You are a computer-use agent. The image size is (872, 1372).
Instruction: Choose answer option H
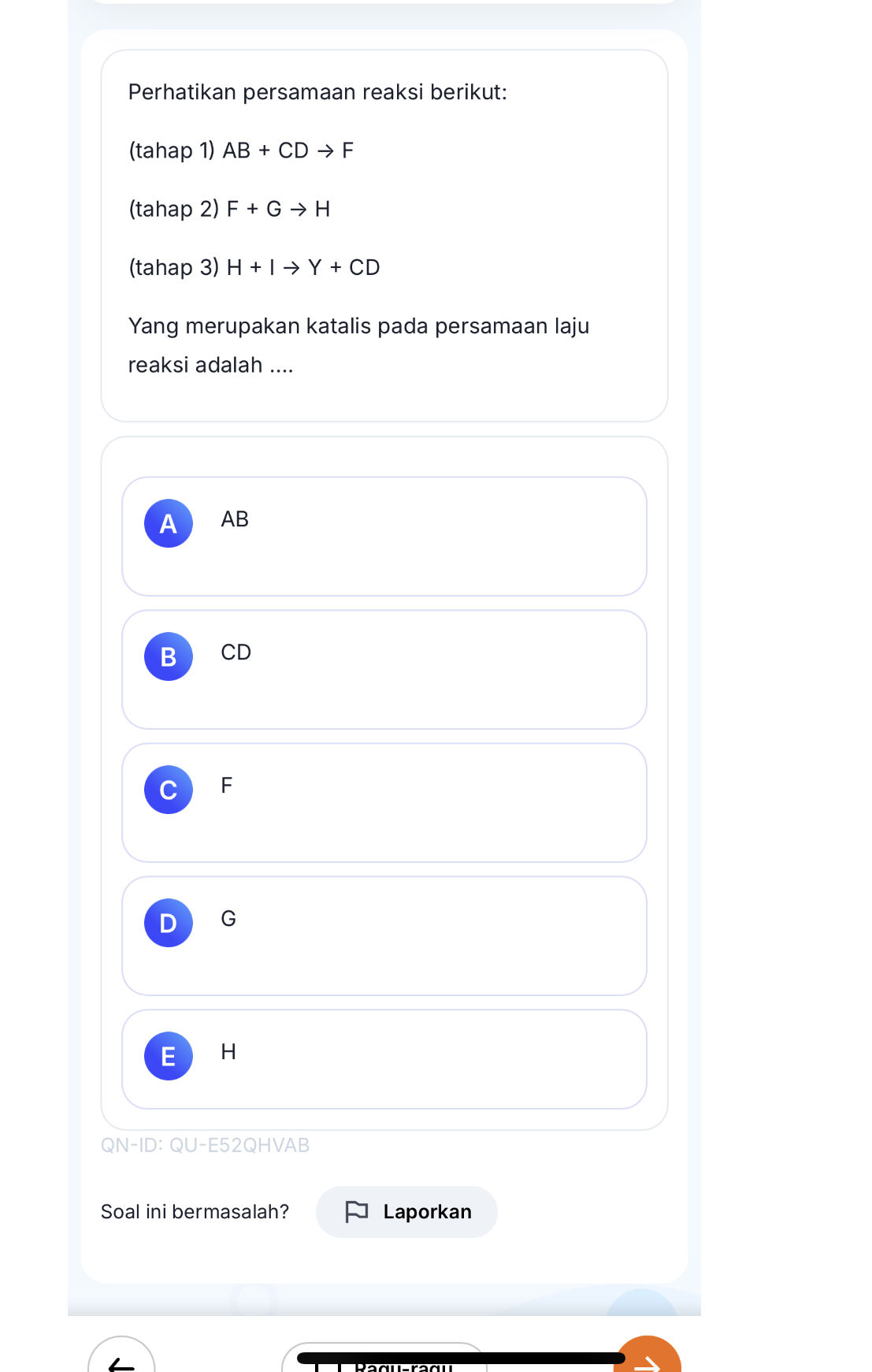[384, 1059]
